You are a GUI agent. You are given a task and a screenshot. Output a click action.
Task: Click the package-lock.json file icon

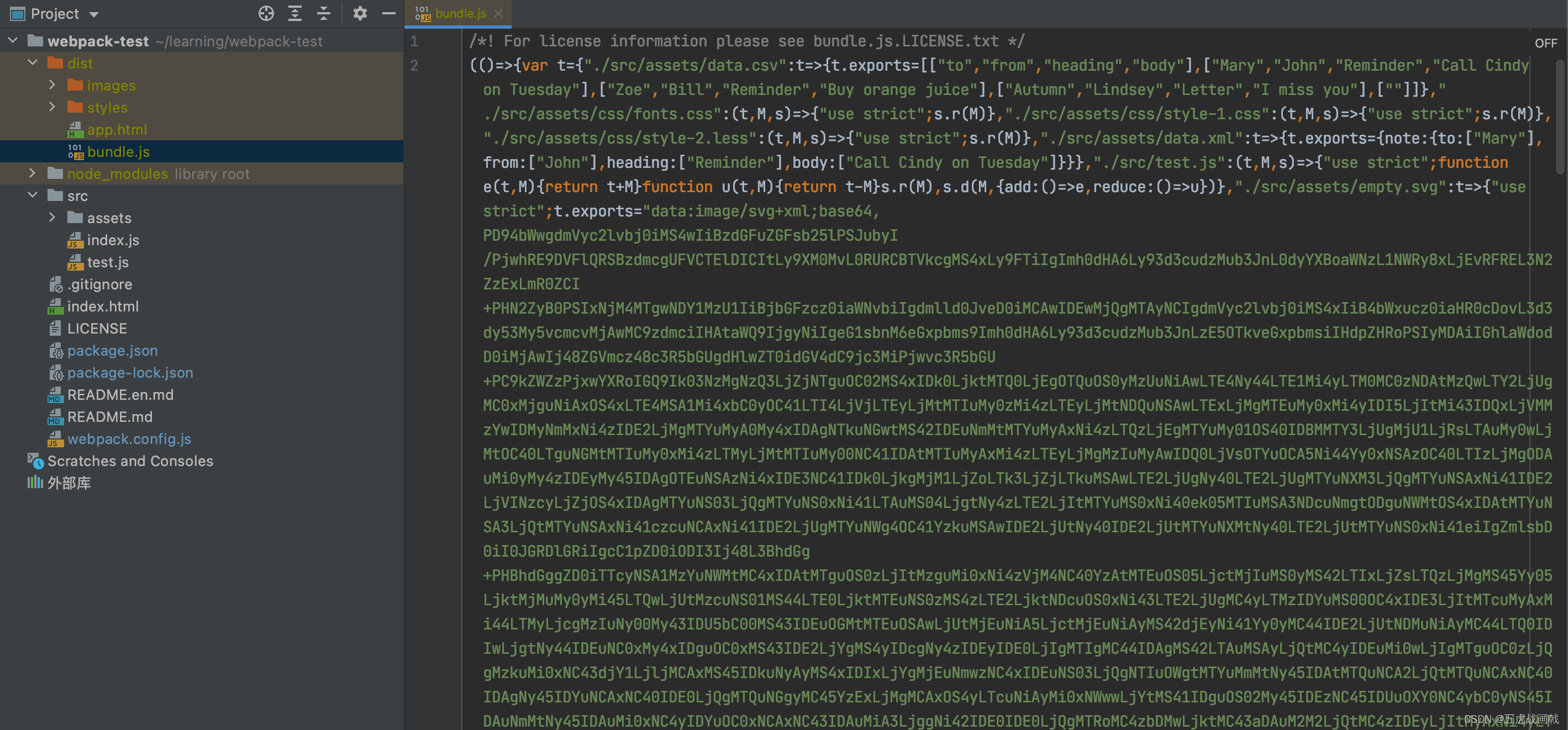(55, 372)
